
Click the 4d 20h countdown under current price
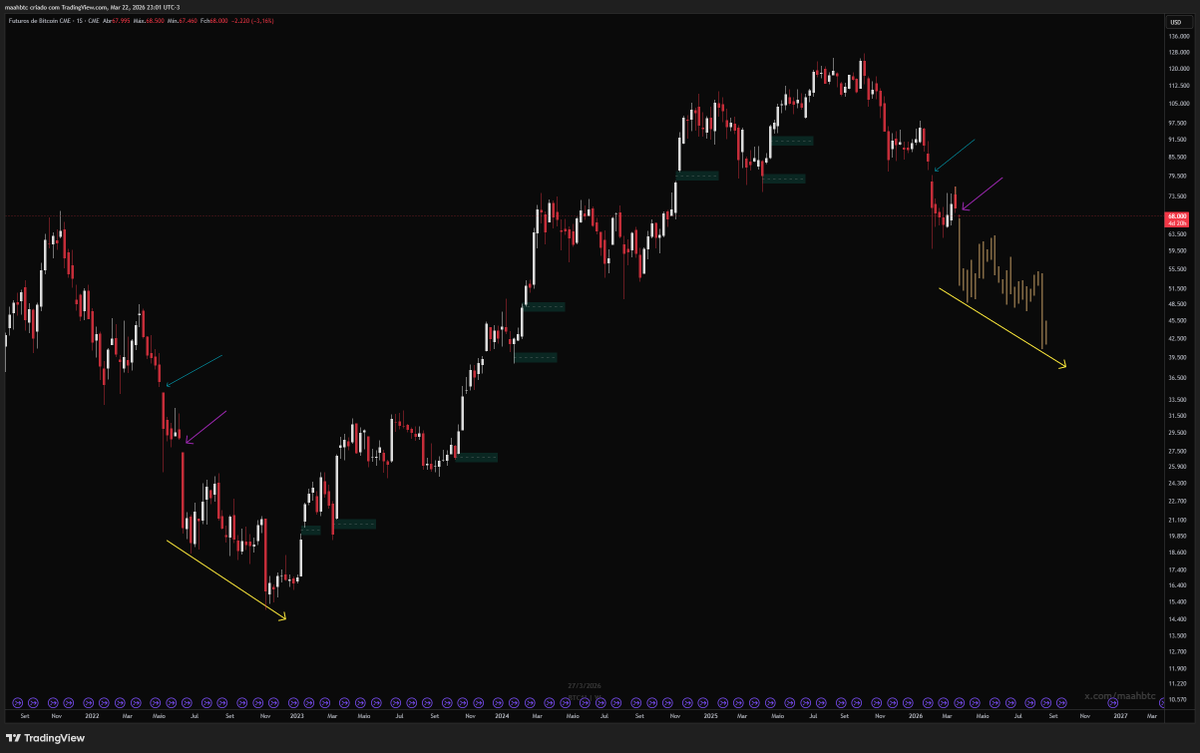coord(1177,224)
